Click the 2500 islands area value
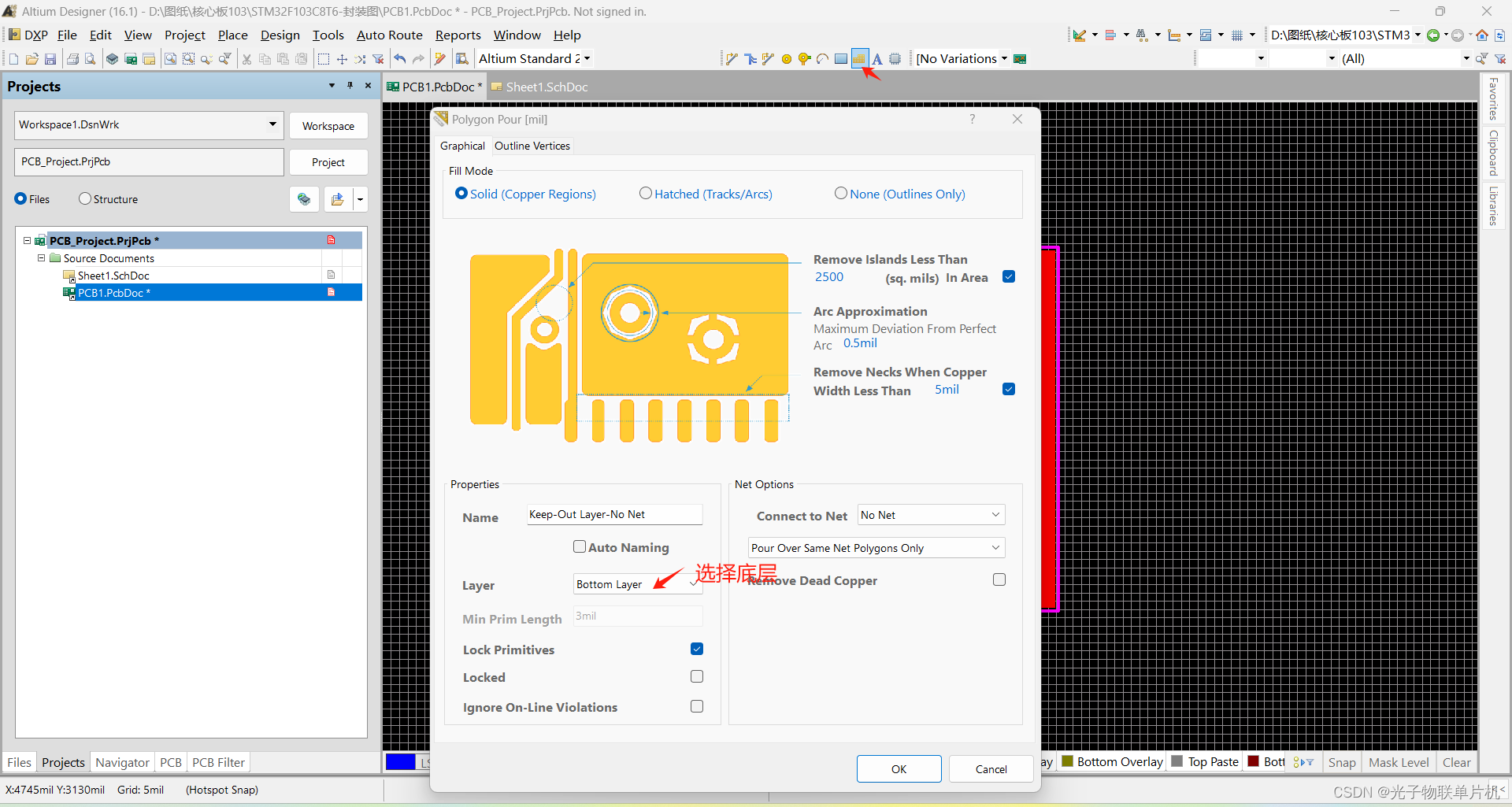The width and height of the screenshot is (1512, 807). click(829, 277)
